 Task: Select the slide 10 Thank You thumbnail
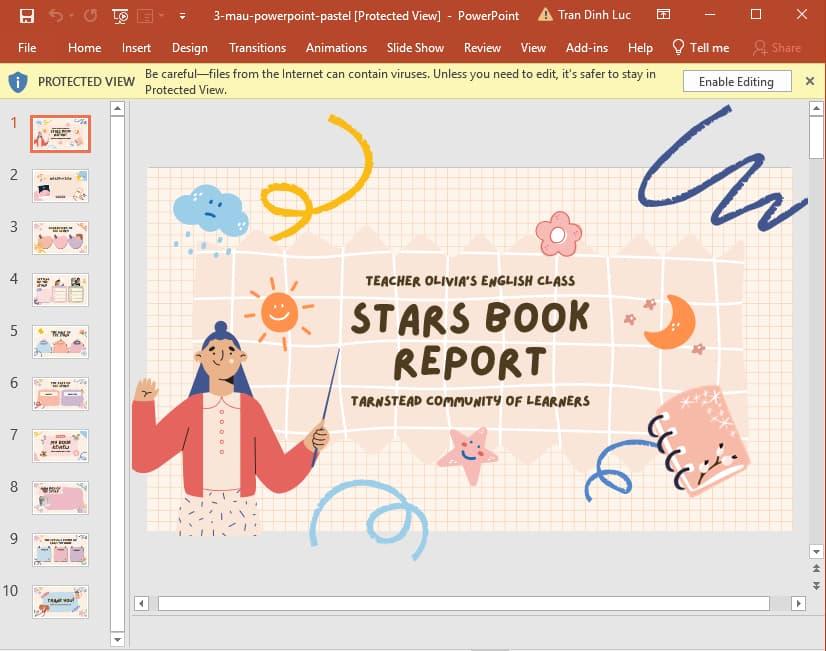(x=60, y=602)
